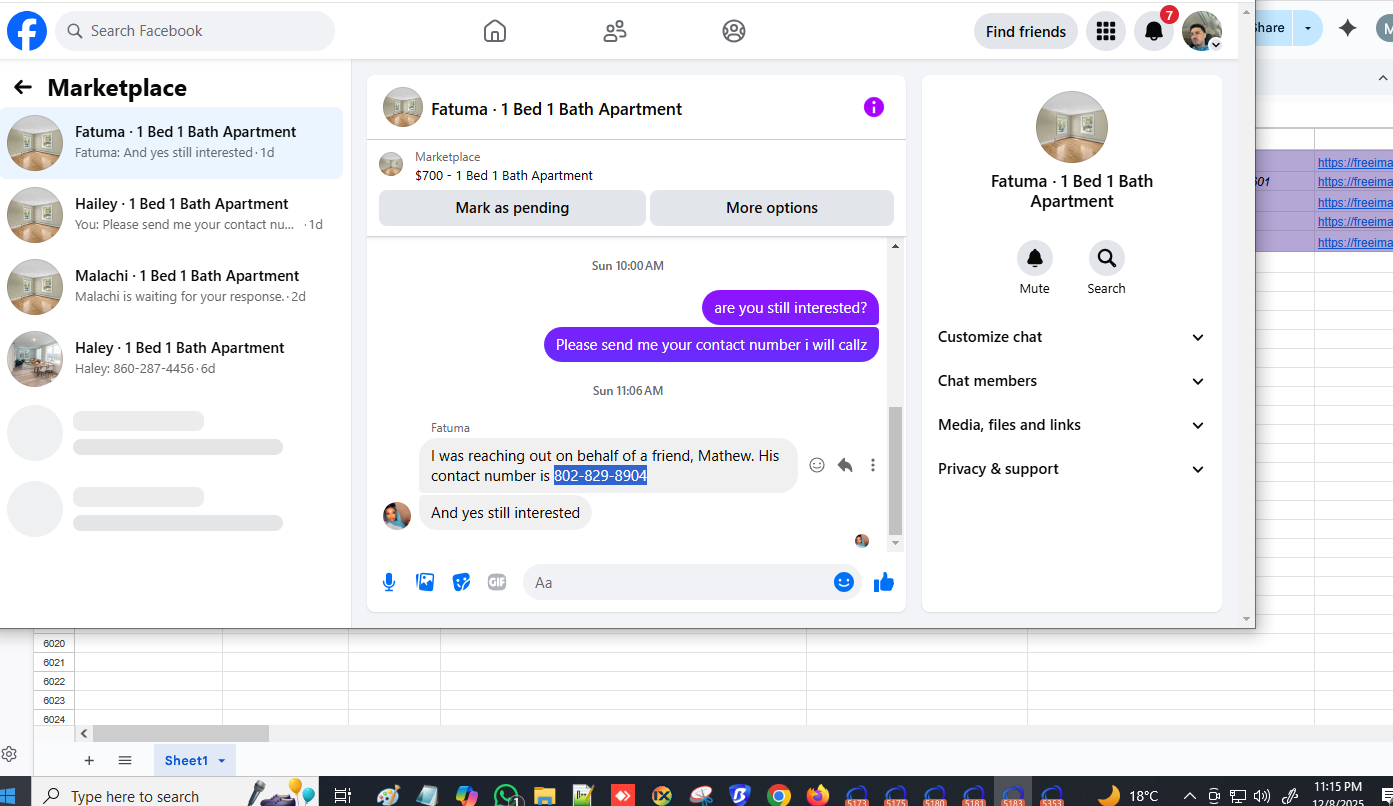The width and height of the screenshot is (1393, 806).
Task: Open Firefox from the taskbar
Action: coord(818,796)
